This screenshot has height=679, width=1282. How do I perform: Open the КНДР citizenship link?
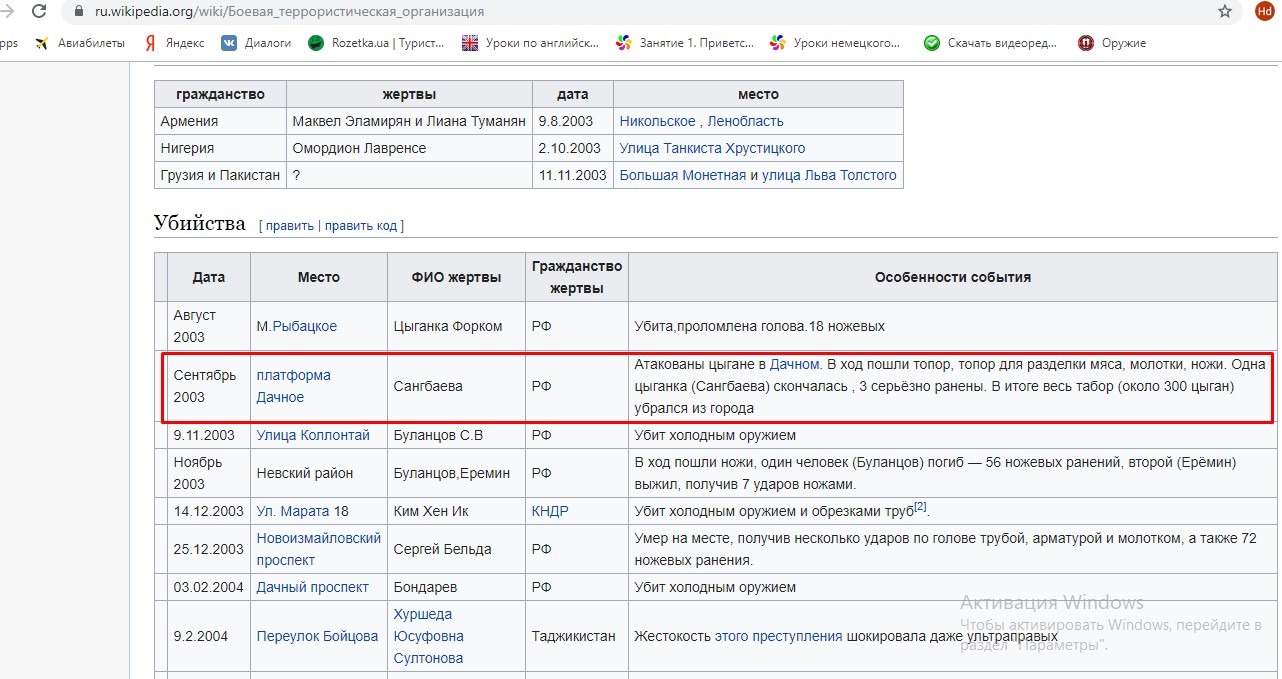click(x=550, y=511)
